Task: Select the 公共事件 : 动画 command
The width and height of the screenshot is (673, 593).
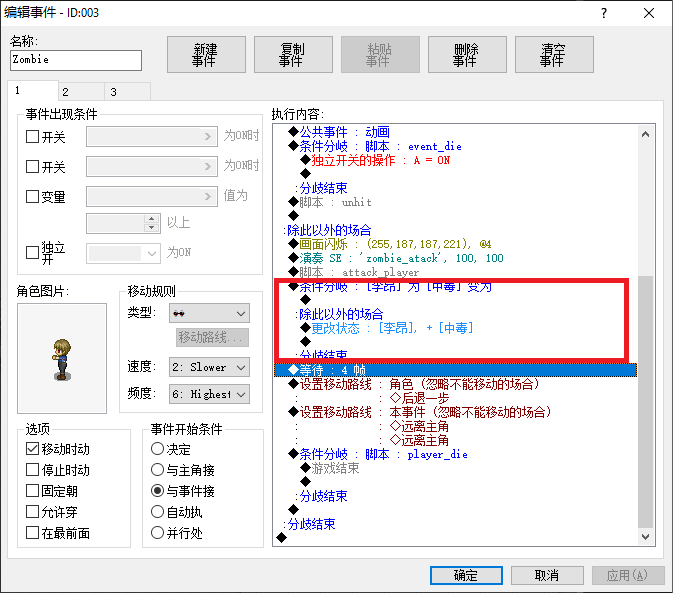Action: click(339, 132)
